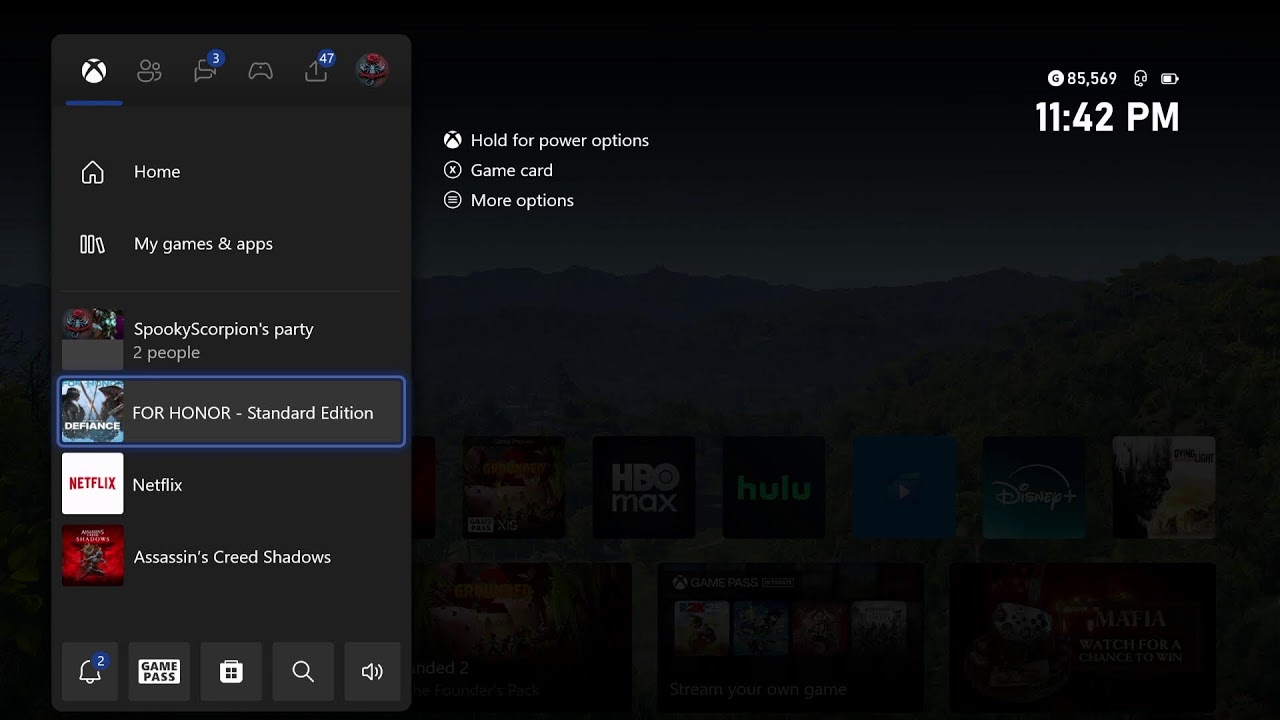Open the Search magnifier
Image resolution: width=1280 pixels, height=720 pixels.
point(303,671)
